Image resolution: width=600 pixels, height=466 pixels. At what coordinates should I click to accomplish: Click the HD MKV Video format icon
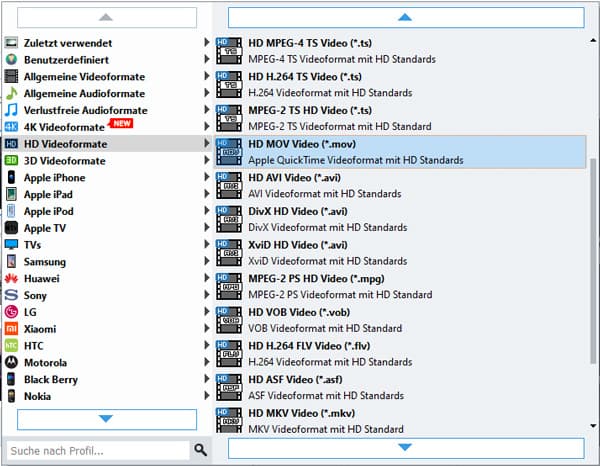[x=229, y=420]
